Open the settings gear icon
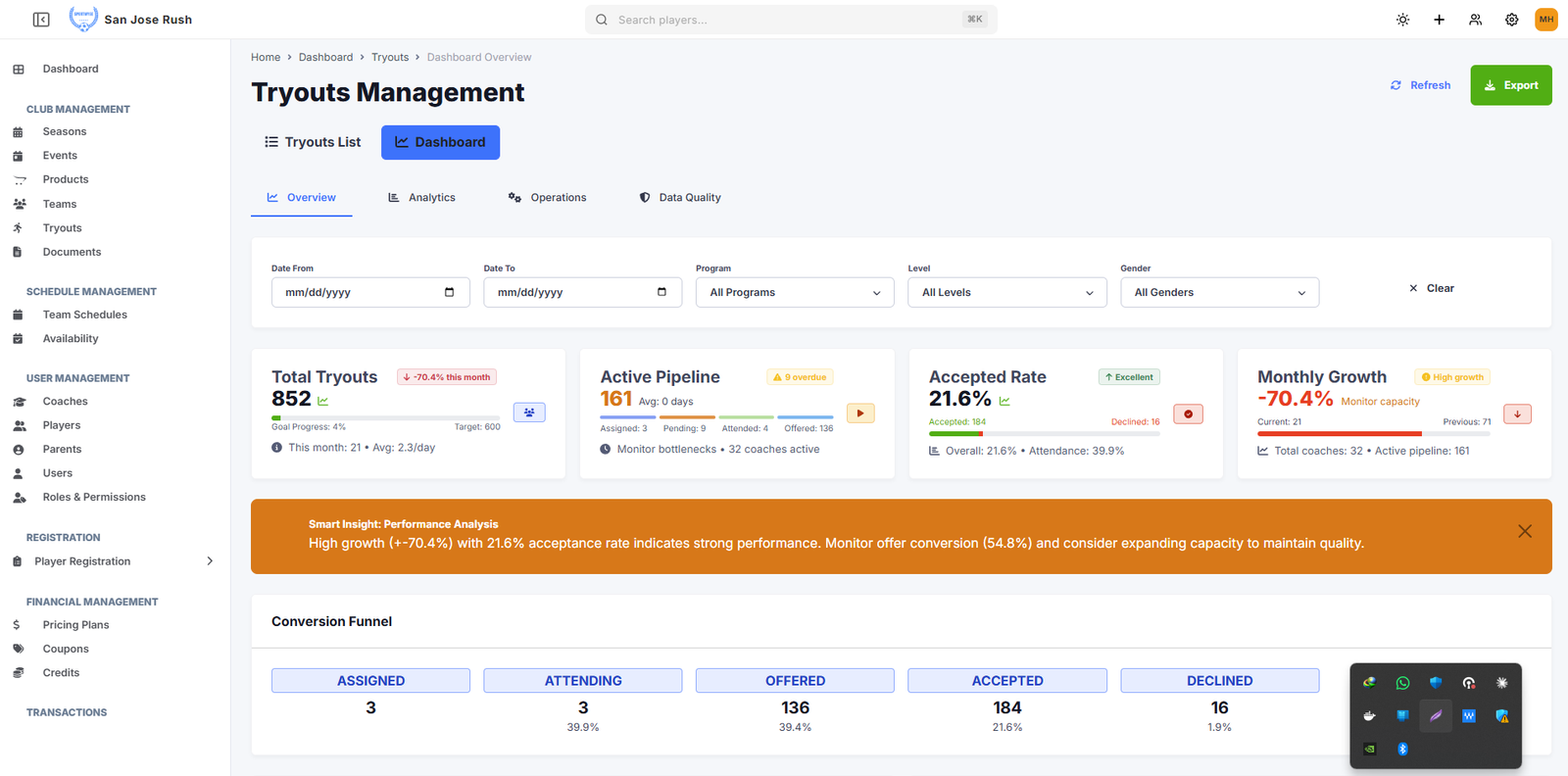The width and height of the screenshot is (1568, 776). coord(1511,20)
